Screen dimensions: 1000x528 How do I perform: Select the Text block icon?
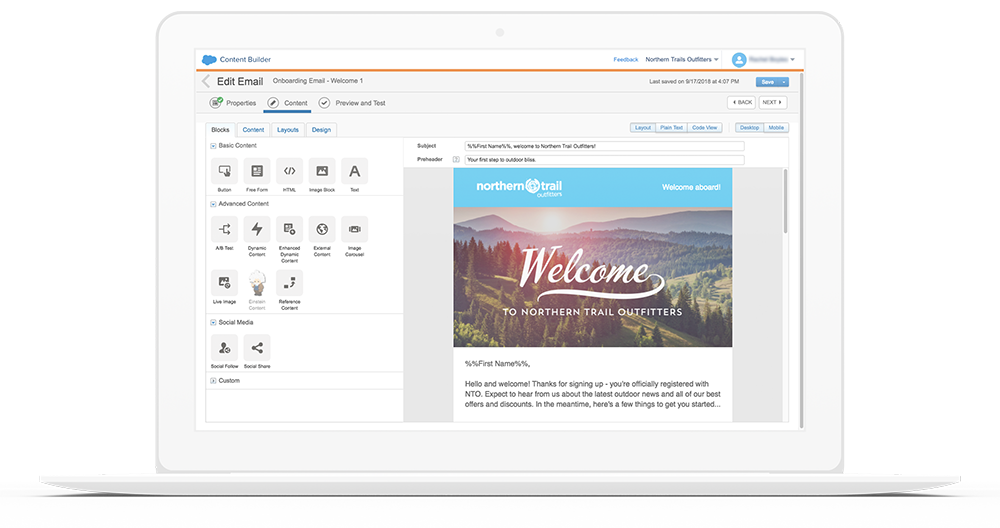click(355, 171)
